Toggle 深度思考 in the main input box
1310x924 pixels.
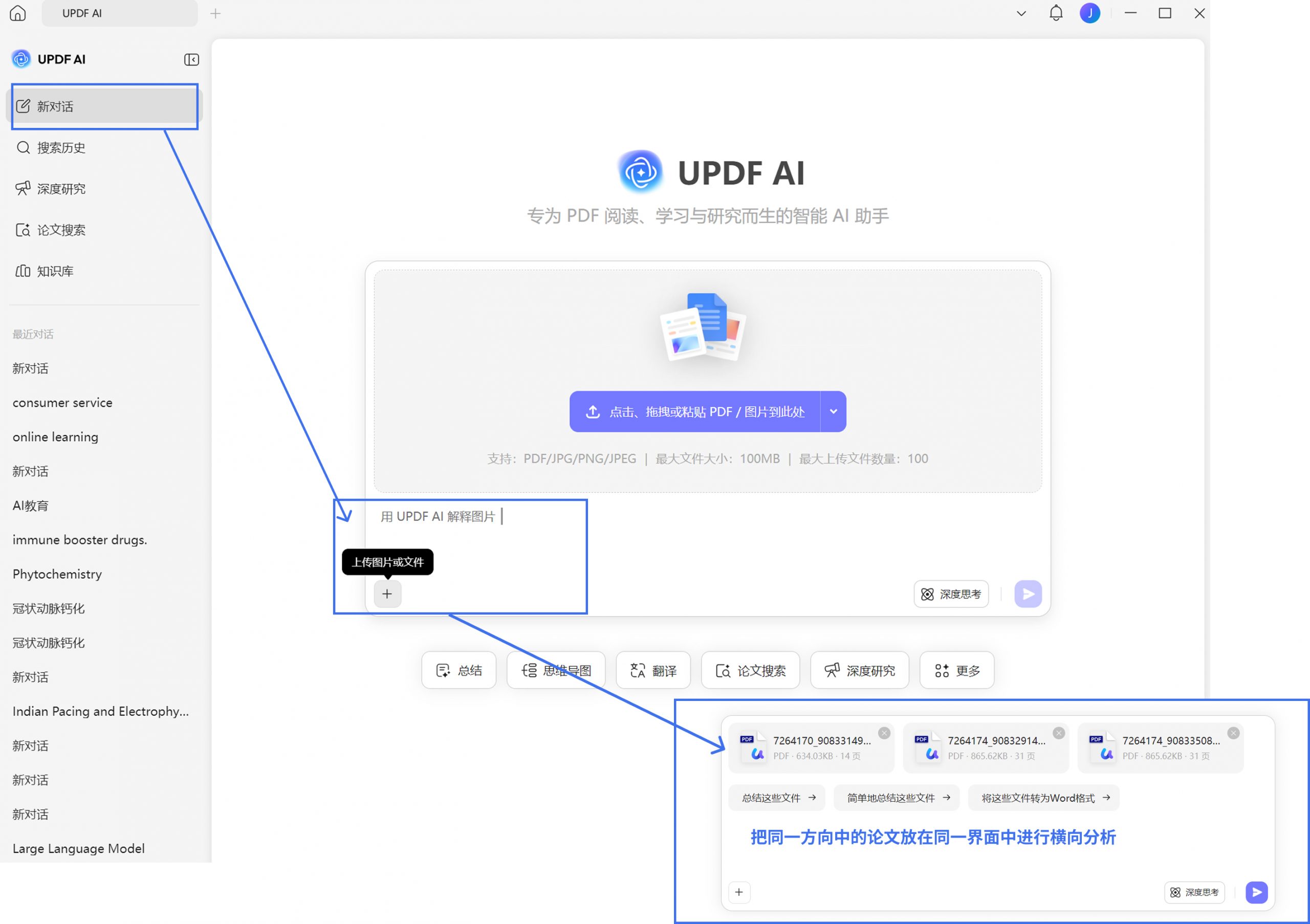click(951, 594)
